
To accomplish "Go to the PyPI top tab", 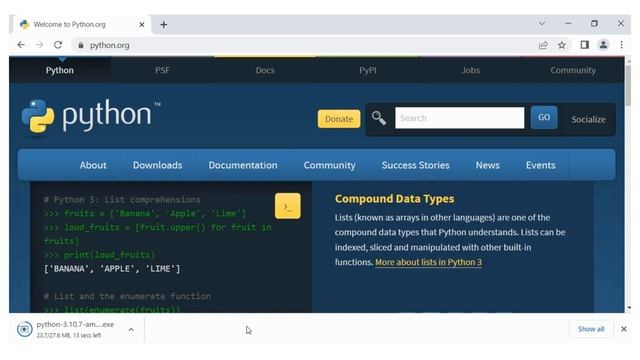I will click(x=368, y=70).
